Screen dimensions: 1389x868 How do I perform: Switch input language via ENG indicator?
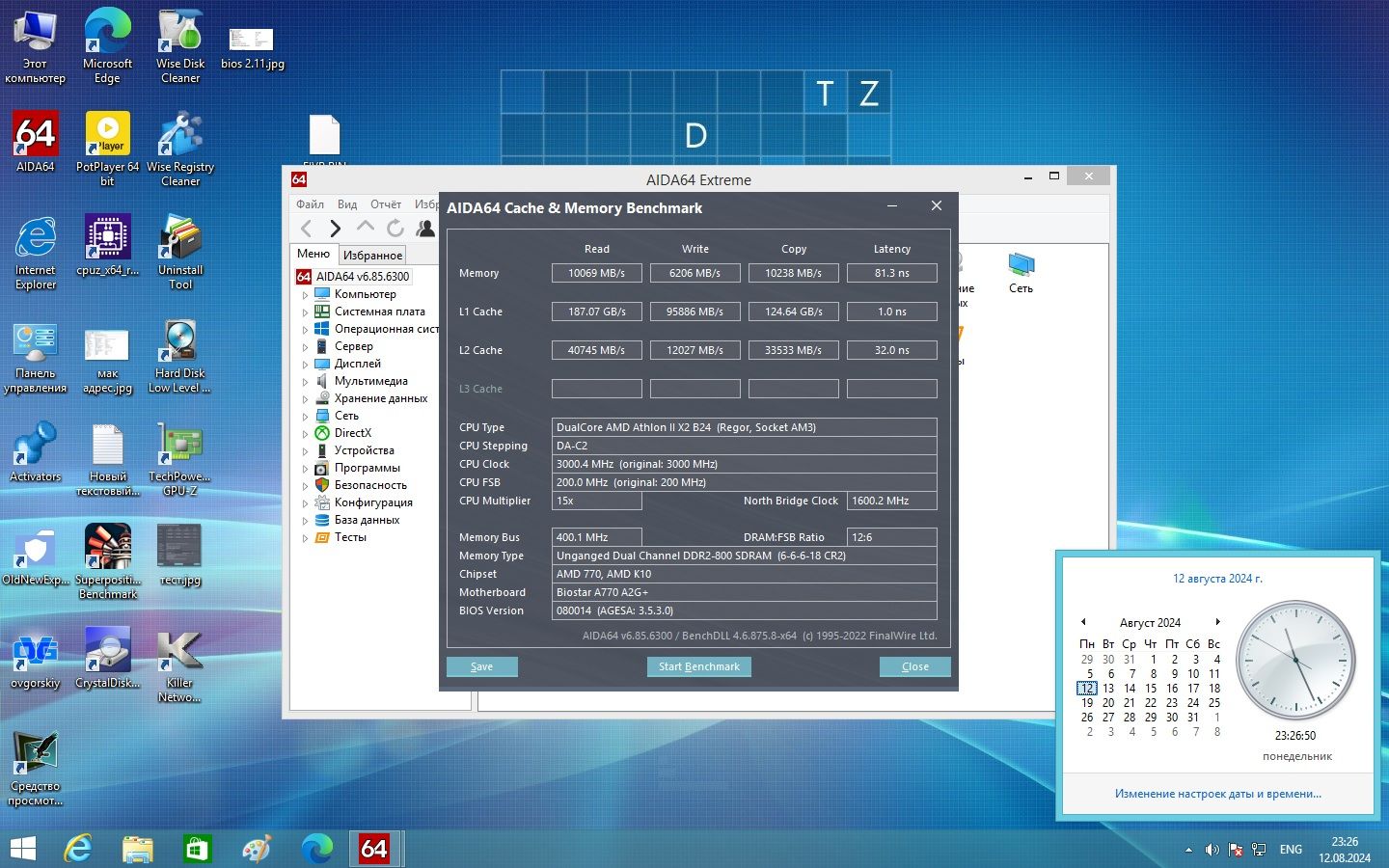(1291, 850)
